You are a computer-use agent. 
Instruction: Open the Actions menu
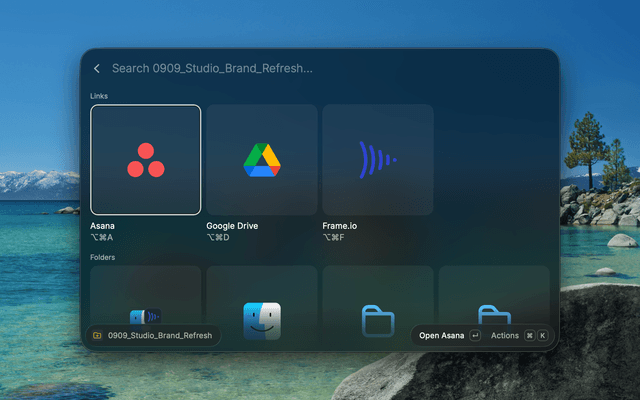pos(504,336)
